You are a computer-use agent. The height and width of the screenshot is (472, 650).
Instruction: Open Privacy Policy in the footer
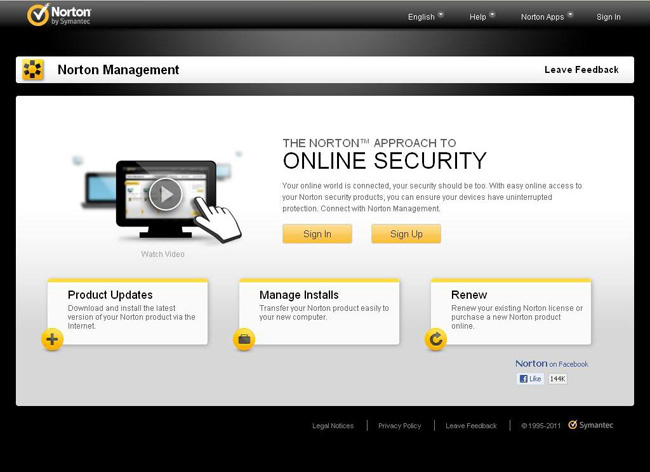point(399,426)
